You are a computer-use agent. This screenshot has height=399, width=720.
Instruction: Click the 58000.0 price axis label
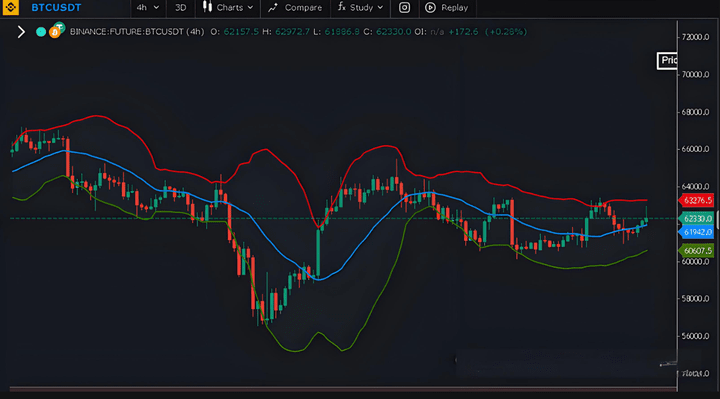(x=696, y=298)
